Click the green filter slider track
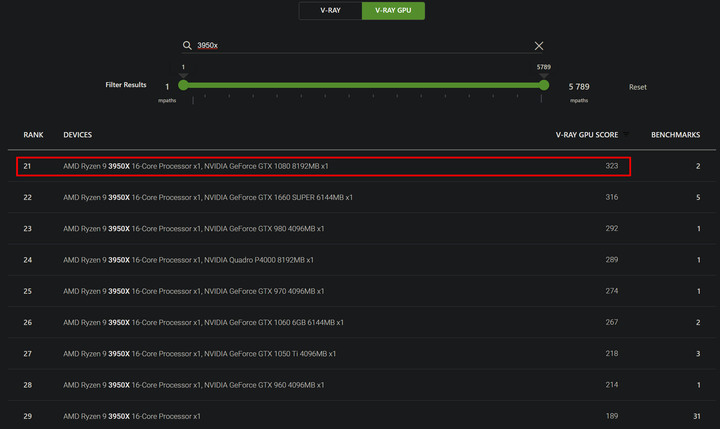720x429 pixels. coord(363,85)
